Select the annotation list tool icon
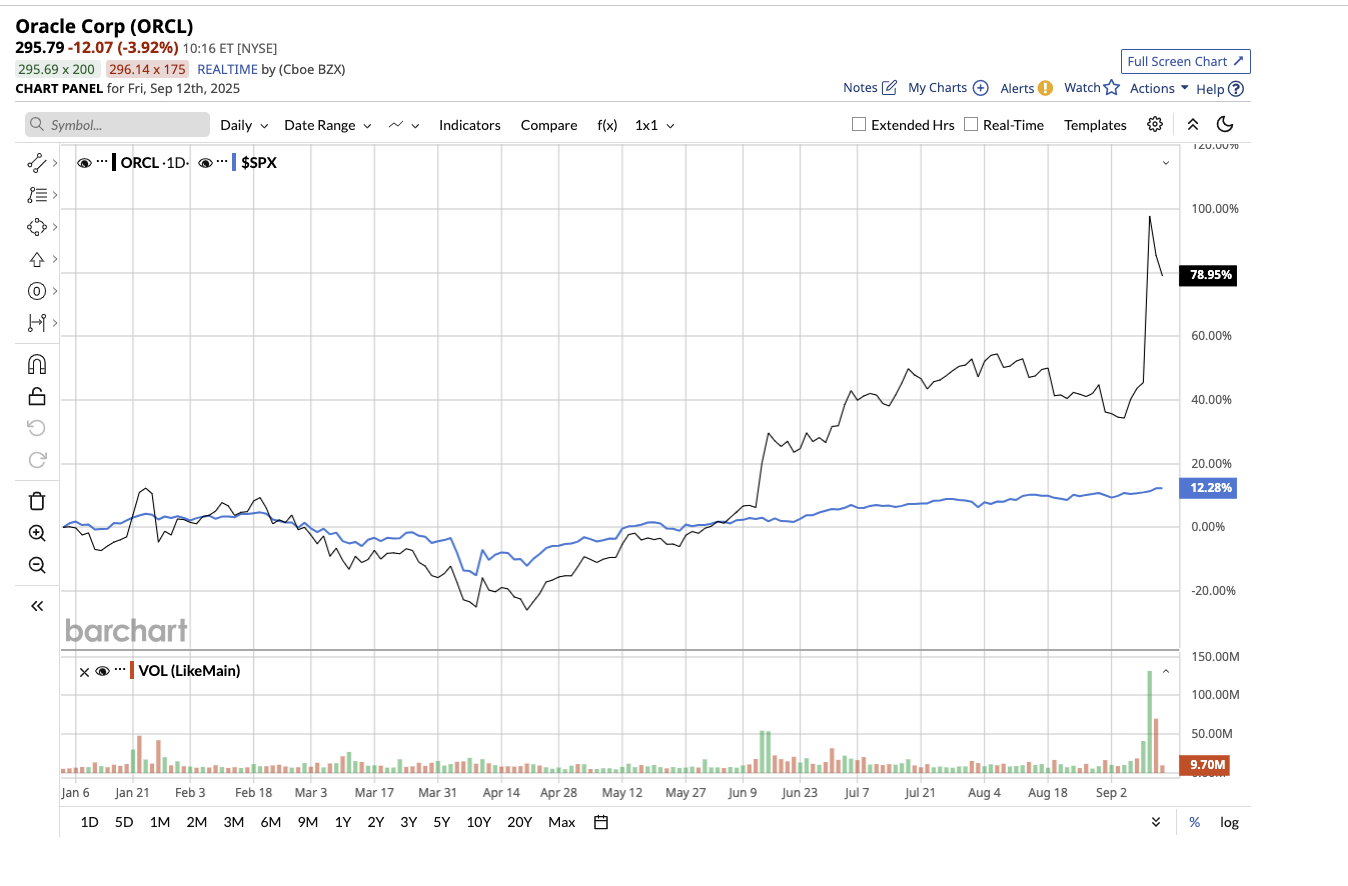Image resolution: width=1348 pixels, height=886 pixels. point(37,195)
